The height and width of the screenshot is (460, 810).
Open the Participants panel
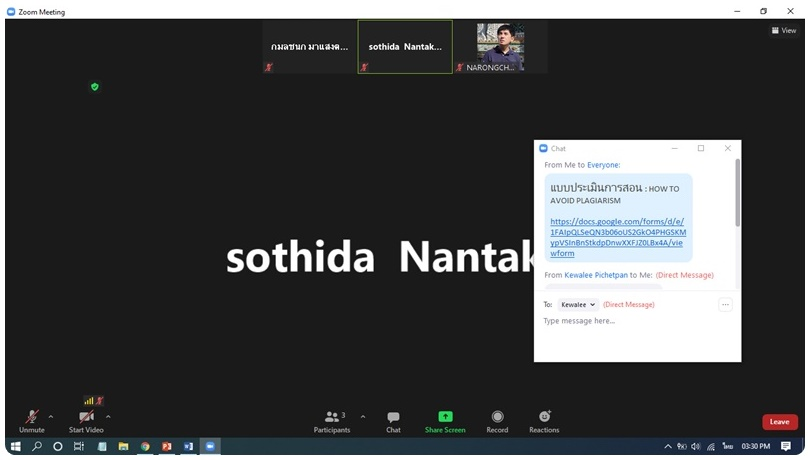pyautogui.click(x=332, y=418)
